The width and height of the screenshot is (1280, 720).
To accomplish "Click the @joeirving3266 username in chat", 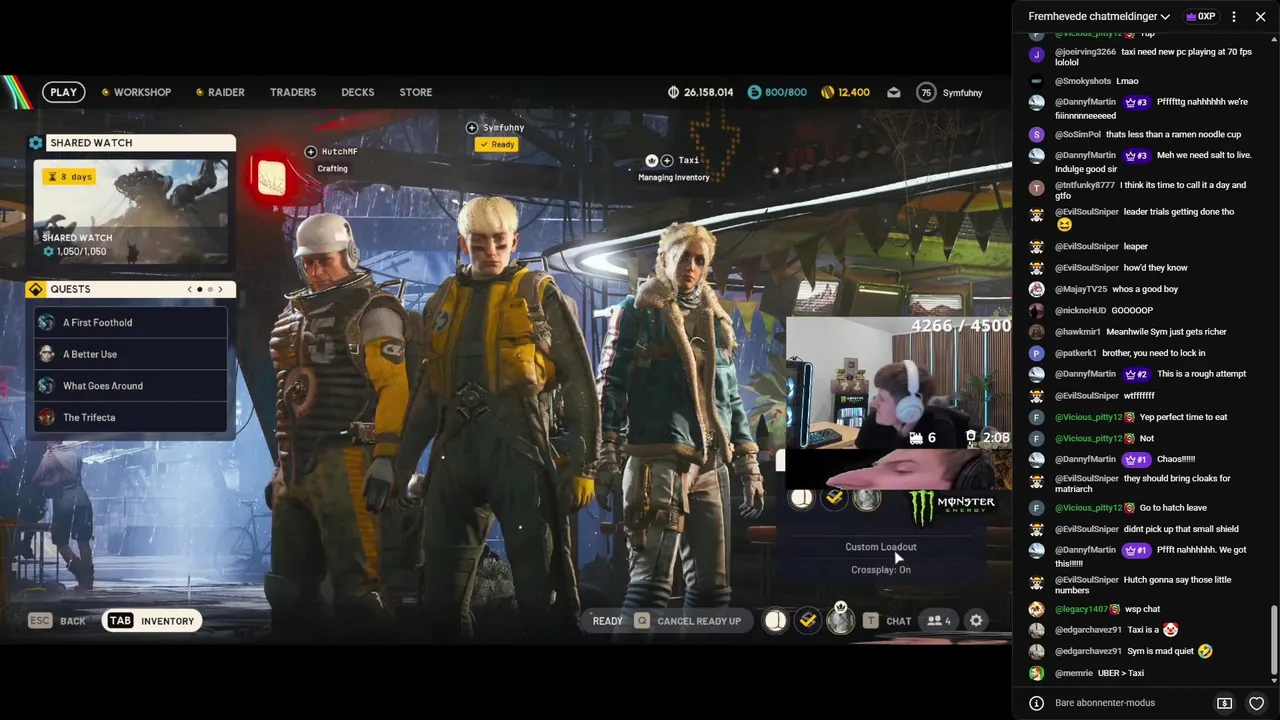I will [x=1085, y=52].
